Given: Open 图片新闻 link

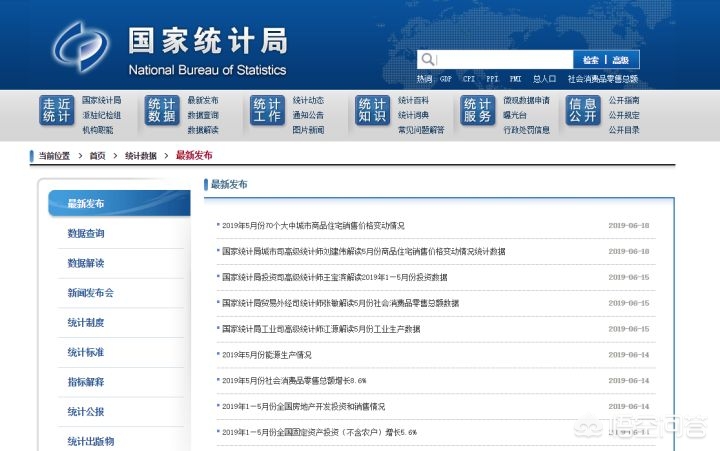Looking at the screenshot, I should (308, 130).
